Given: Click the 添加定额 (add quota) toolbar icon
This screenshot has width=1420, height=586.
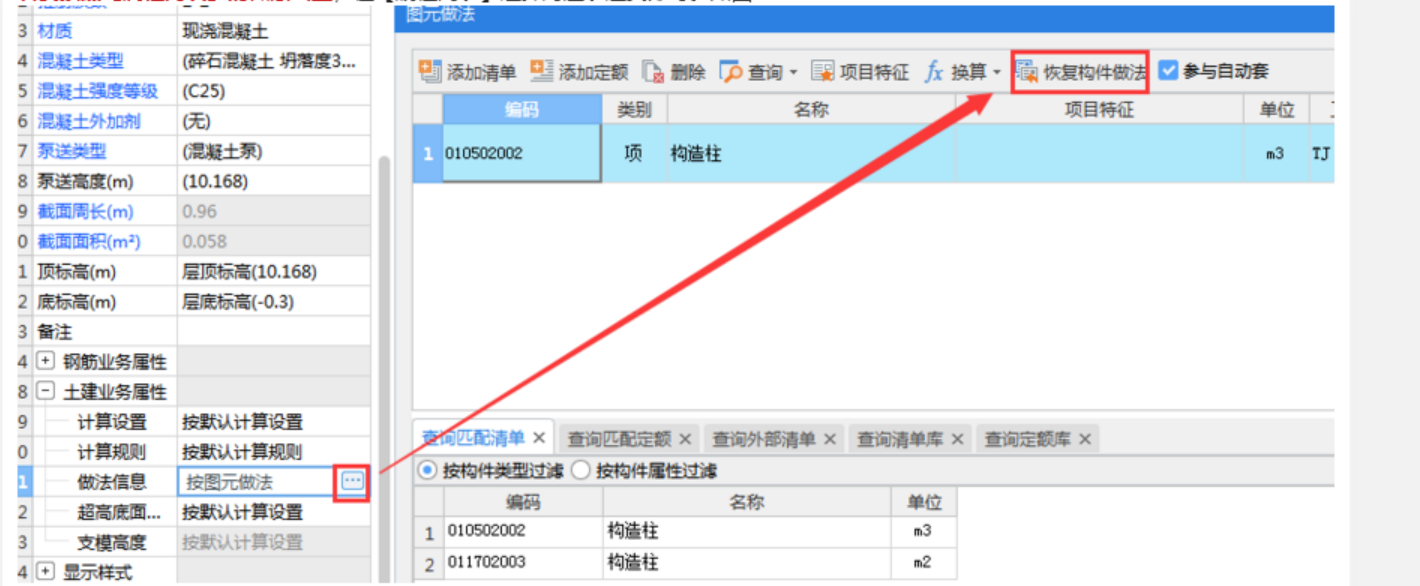Looking at the screenshot, I should [x=541, y=72].
